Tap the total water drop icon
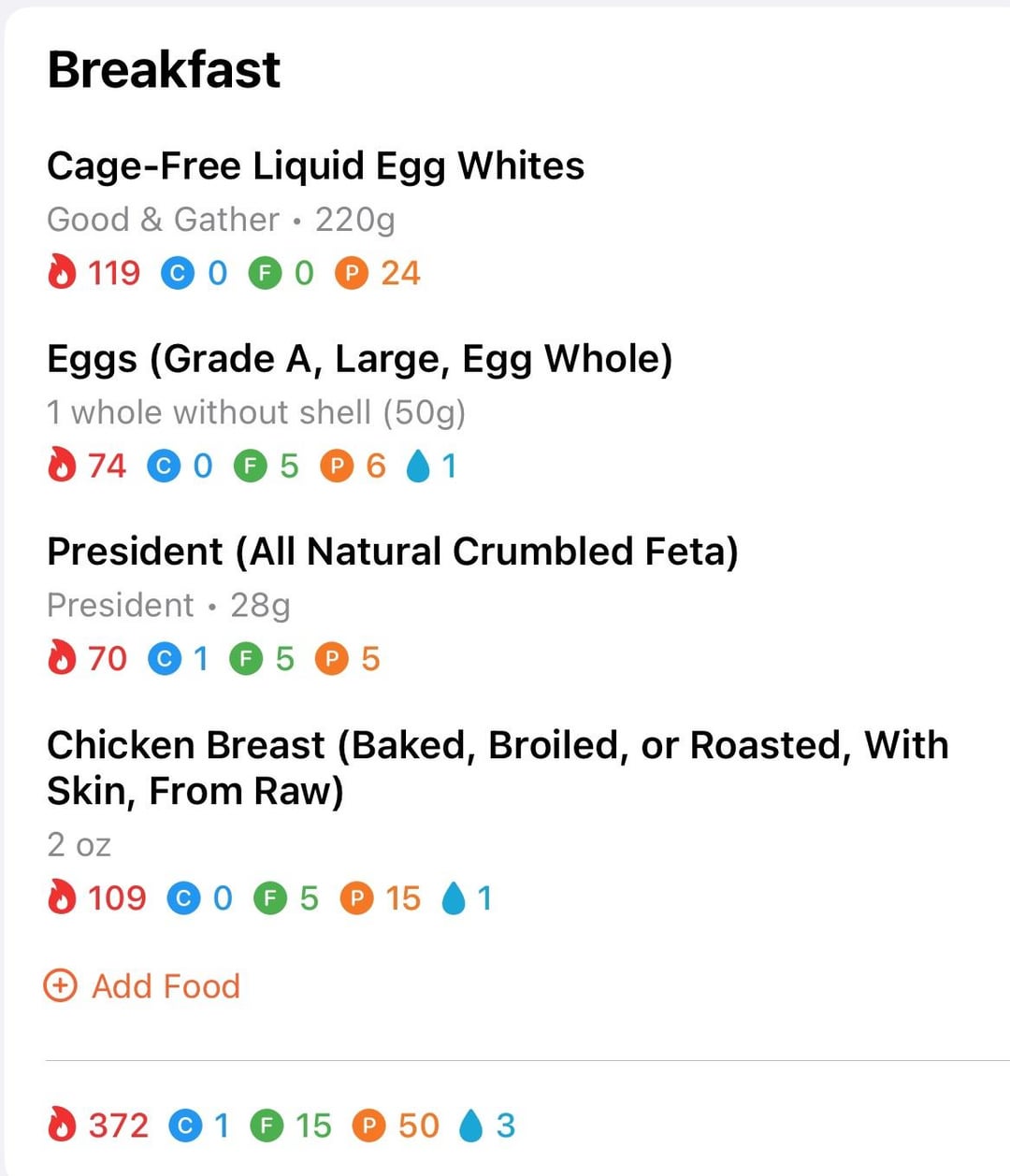1010x1176 pixels. click(x=472, y=1126)
